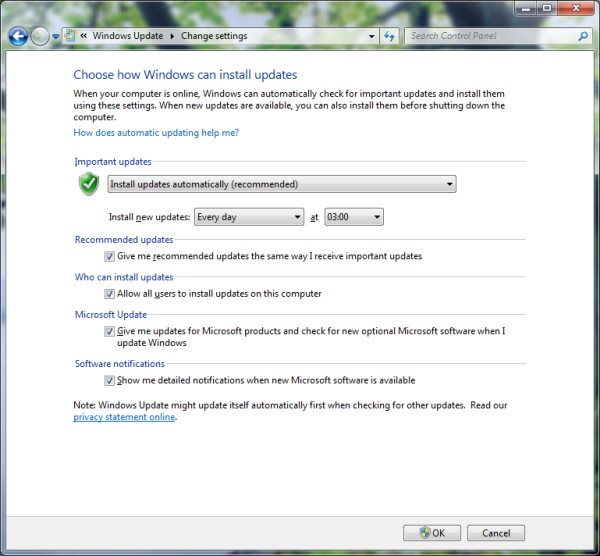Toggle Give me updates for Microsoft products
Viewport: 600px width, 556px height.
[109, 331]
